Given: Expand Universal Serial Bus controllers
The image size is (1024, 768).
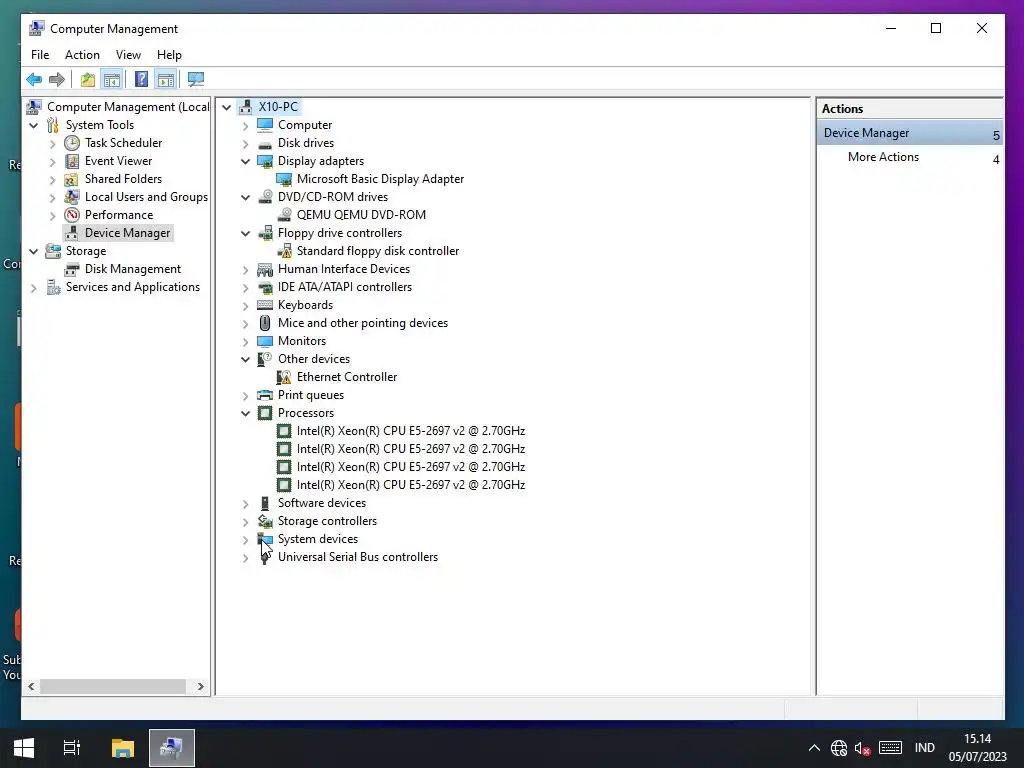Looking at the screenshot, I should [x=246, y=558].
